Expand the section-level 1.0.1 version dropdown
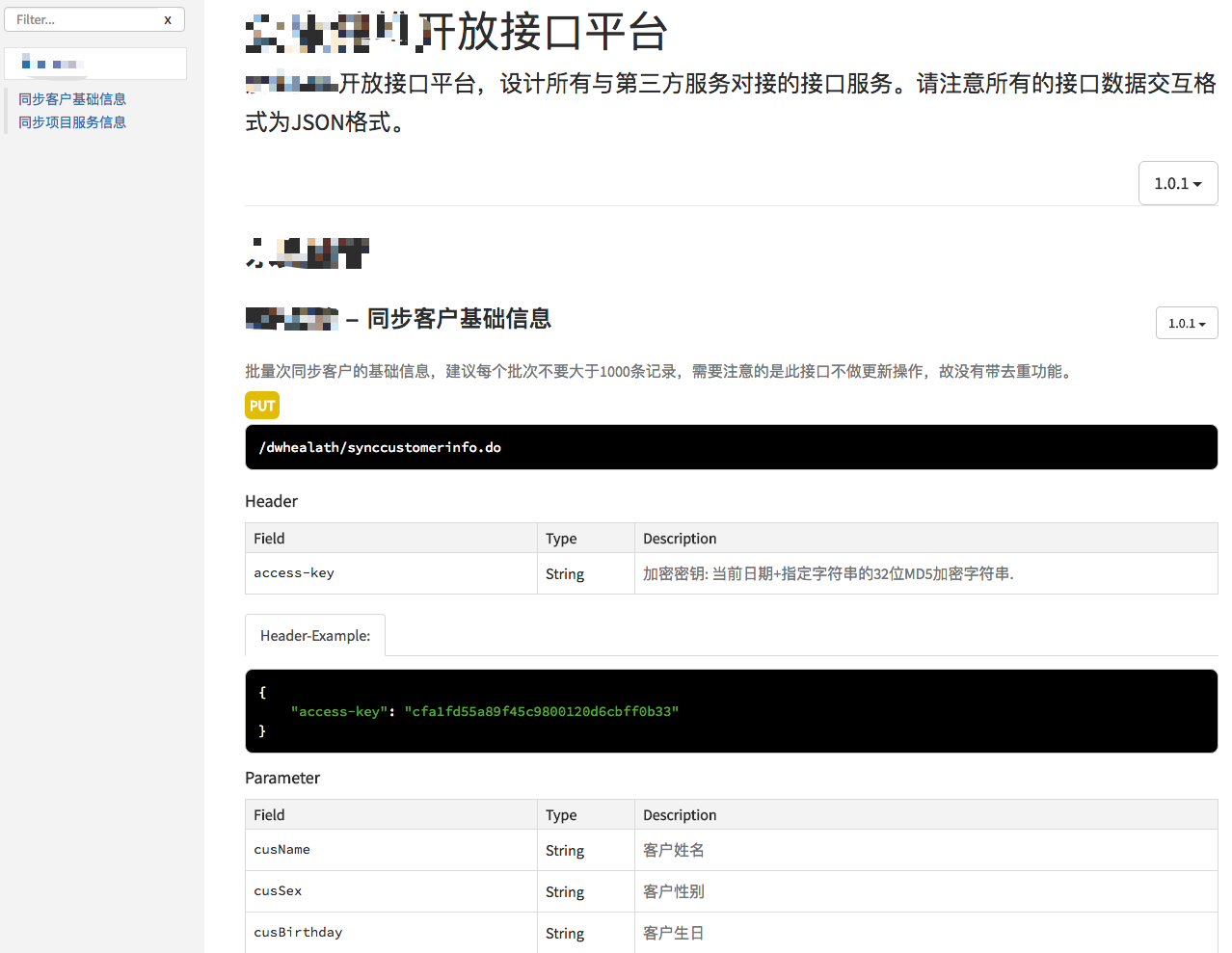This screenshot has width=1232, height=953. [1187, 323]
